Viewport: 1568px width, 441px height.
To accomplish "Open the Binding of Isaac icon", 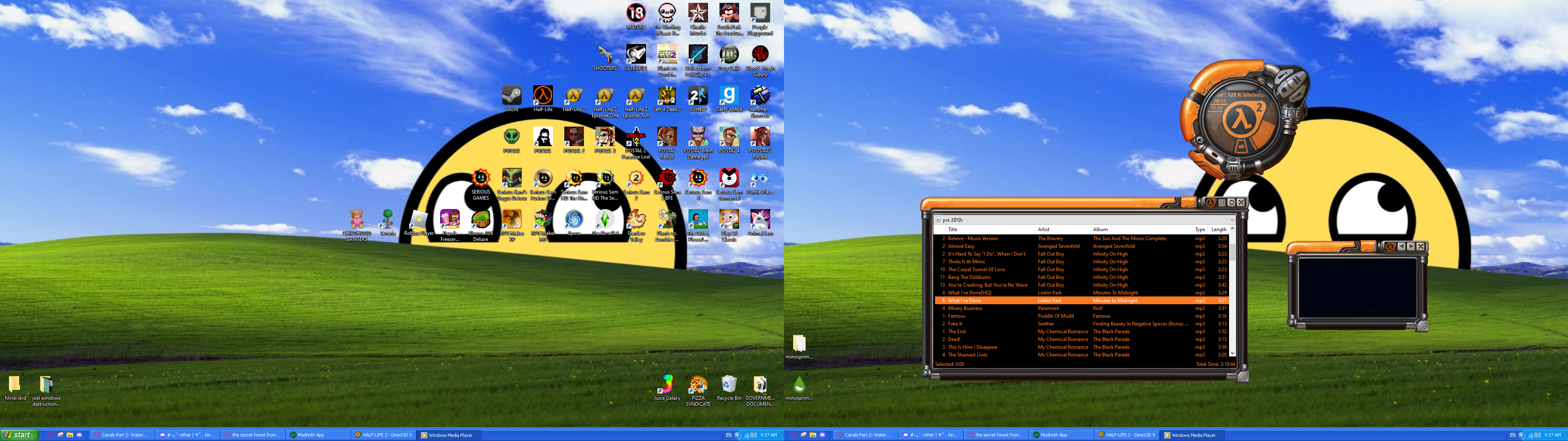I will coord(666,19).
